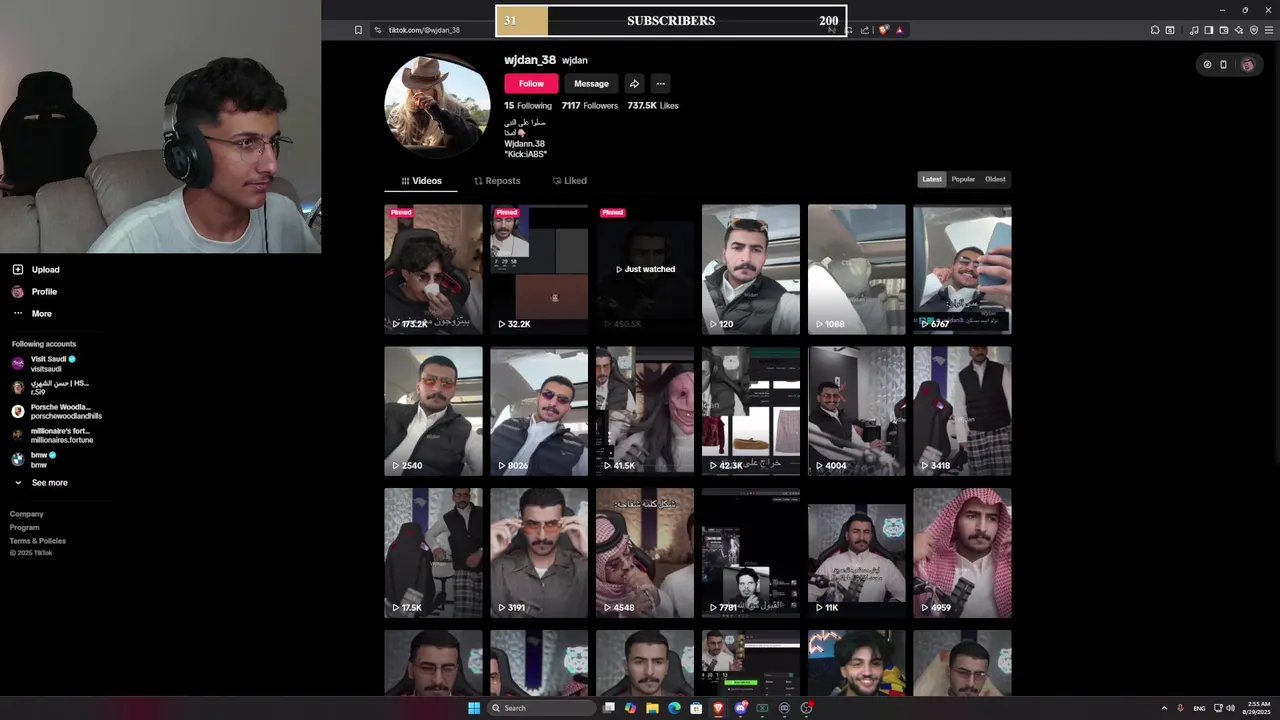
Task: Click the wjdan_38 profile picture
Action: pos(437,104)
